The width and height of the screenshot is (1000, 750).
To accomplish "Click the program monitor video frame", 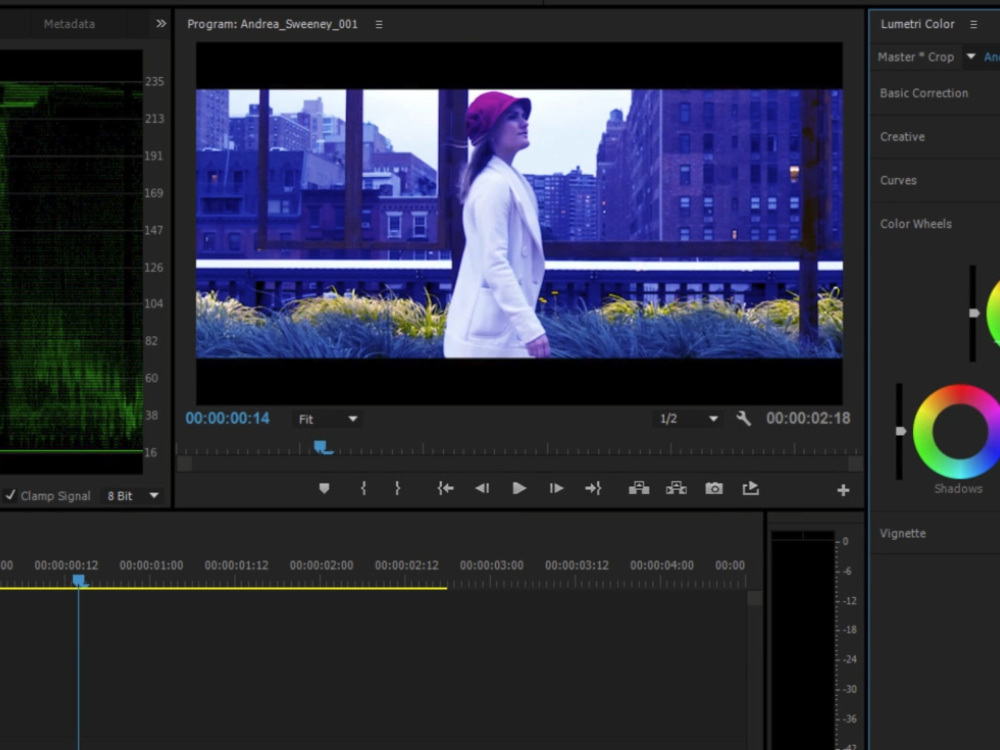I will pos(519,223).
